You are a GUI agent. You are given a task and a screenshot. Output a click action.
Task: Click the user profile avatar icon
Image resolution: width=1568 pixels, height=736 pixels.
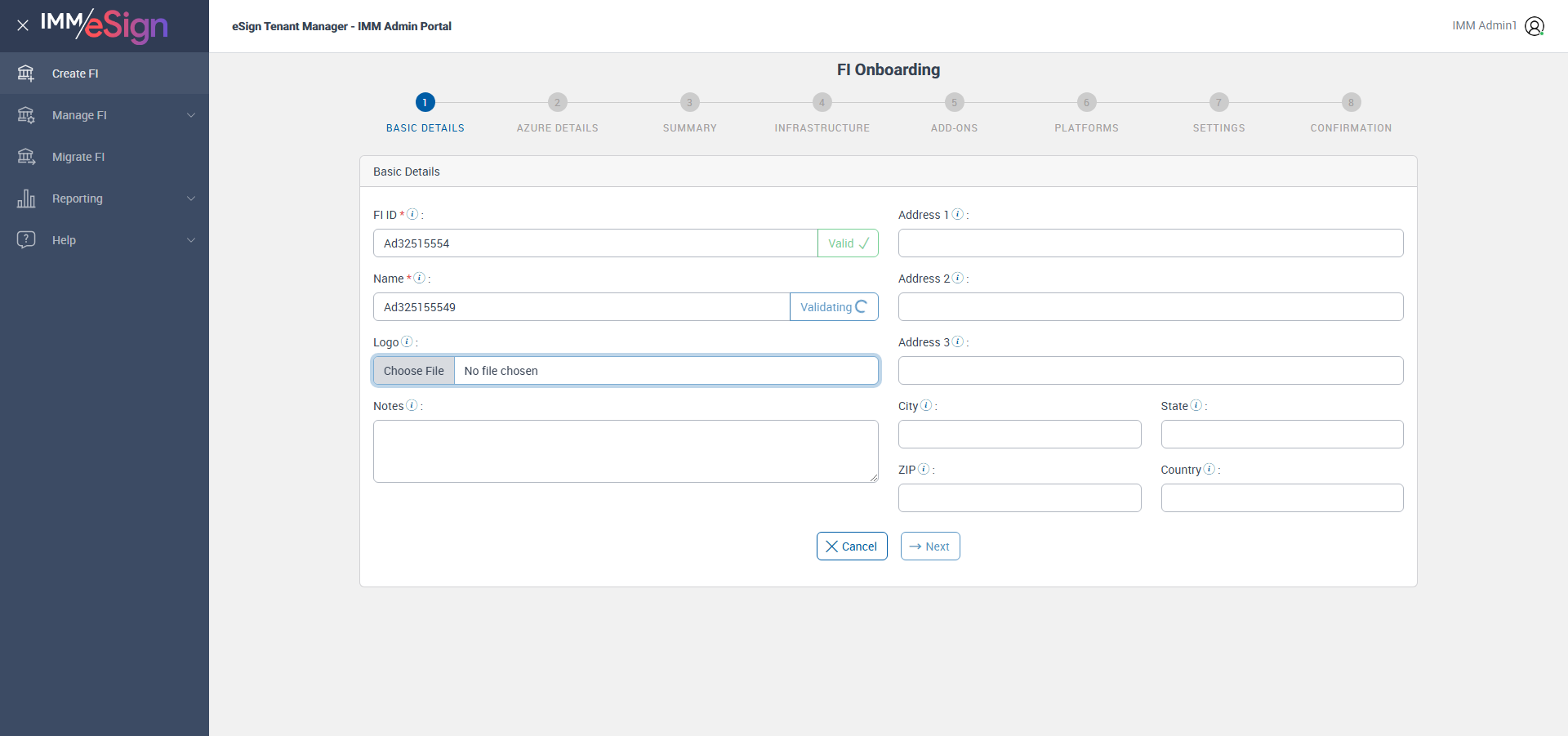[1535, 26]
